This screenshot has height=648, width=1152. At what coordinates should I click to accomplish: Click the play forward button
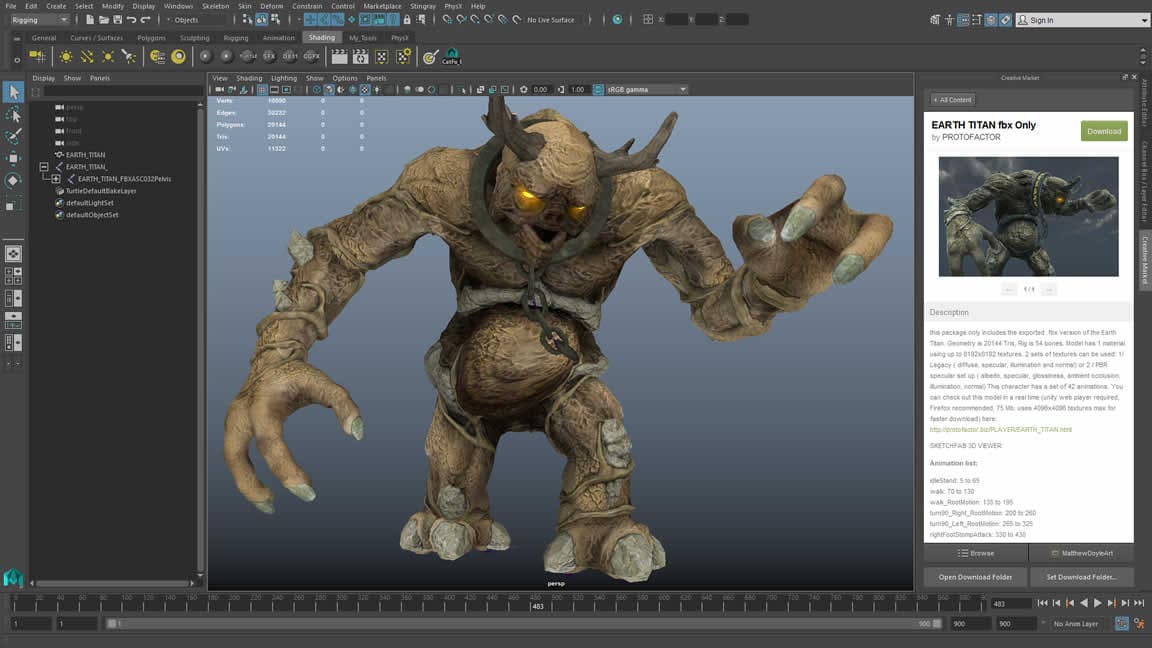click(1097, 603)
